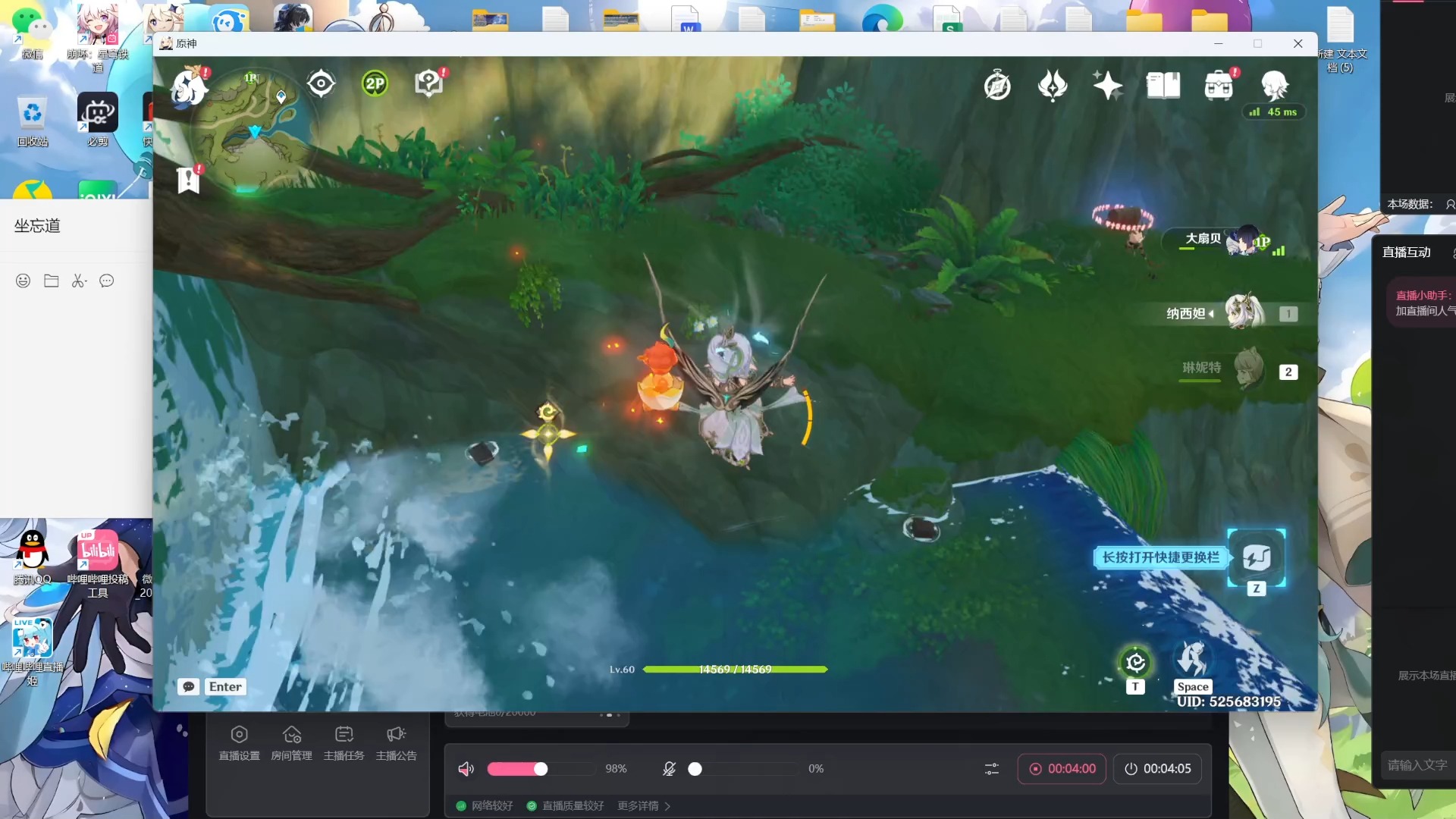The image size is (1456, 819).
Task: Click the 本场数据 label
Action: [x=1409, y=204]
